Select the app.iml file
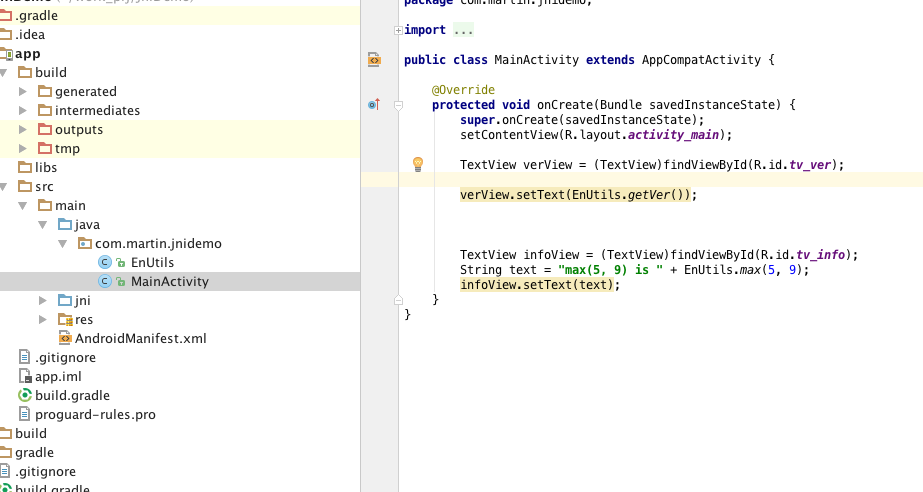Viewport: 923px width, 492px height. 58,376
